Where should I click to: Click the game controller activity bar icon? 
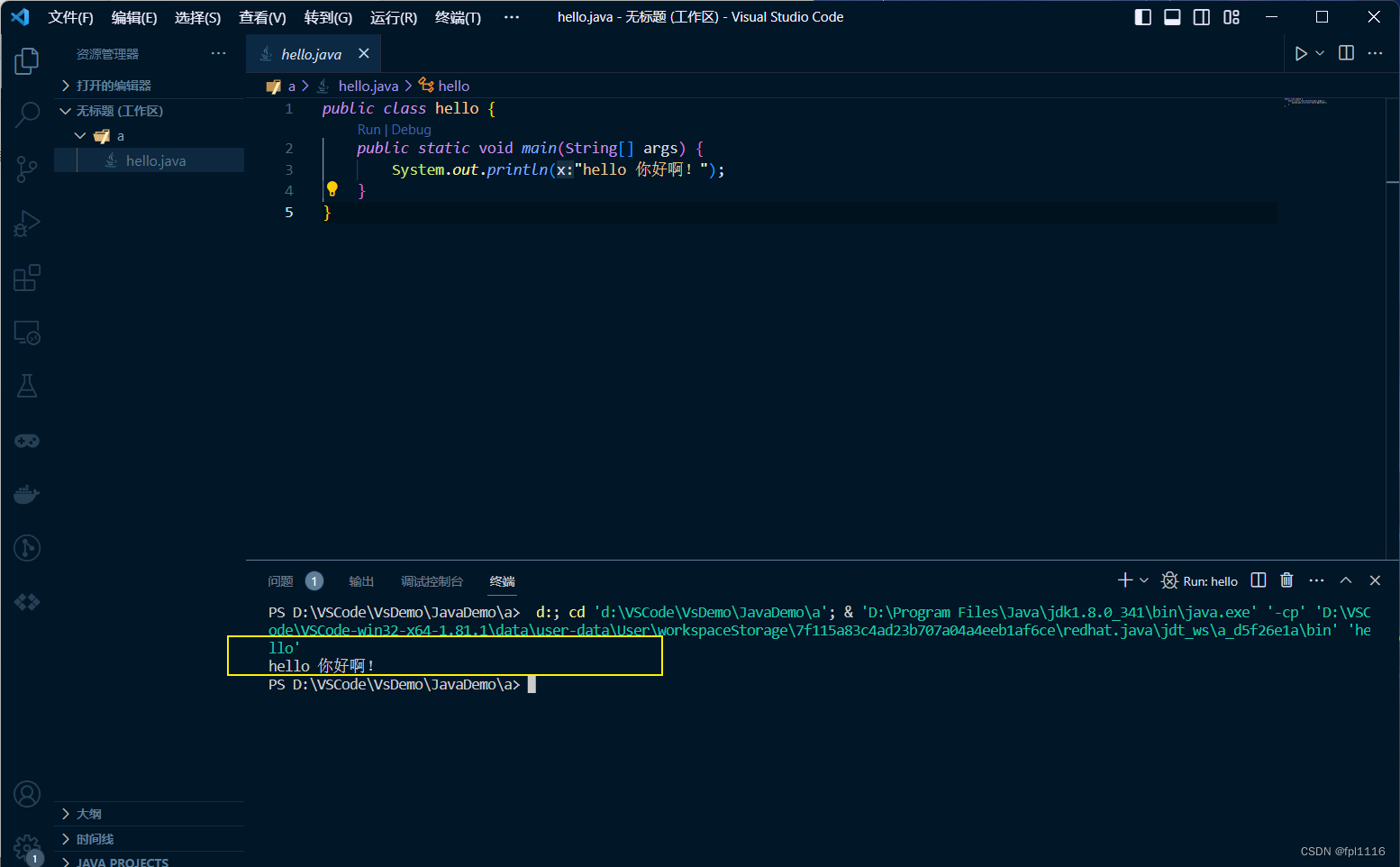pos(27,440)
